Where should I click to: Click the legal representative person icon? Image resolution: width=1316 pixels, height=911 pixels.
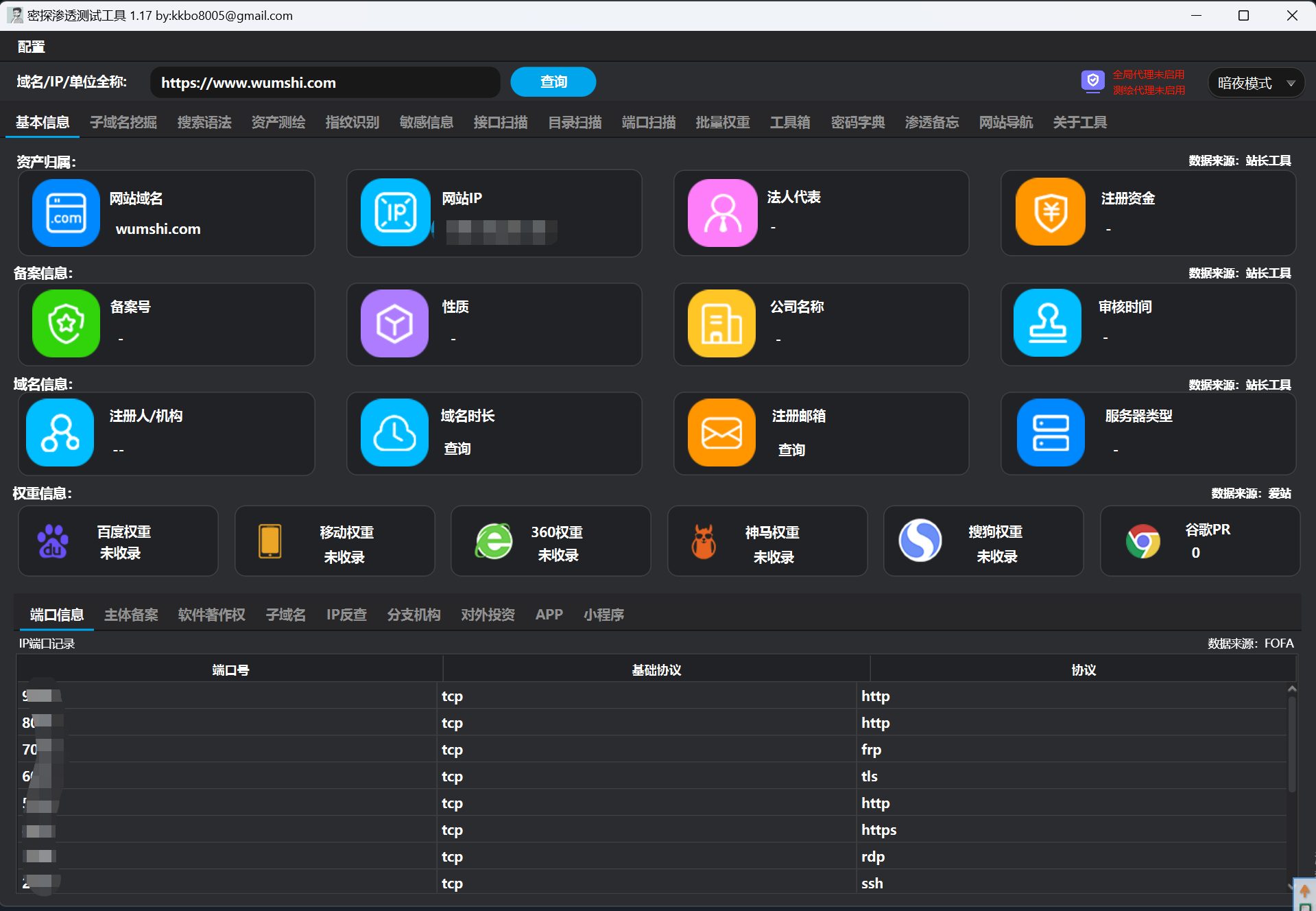click(x=722, y=213)
